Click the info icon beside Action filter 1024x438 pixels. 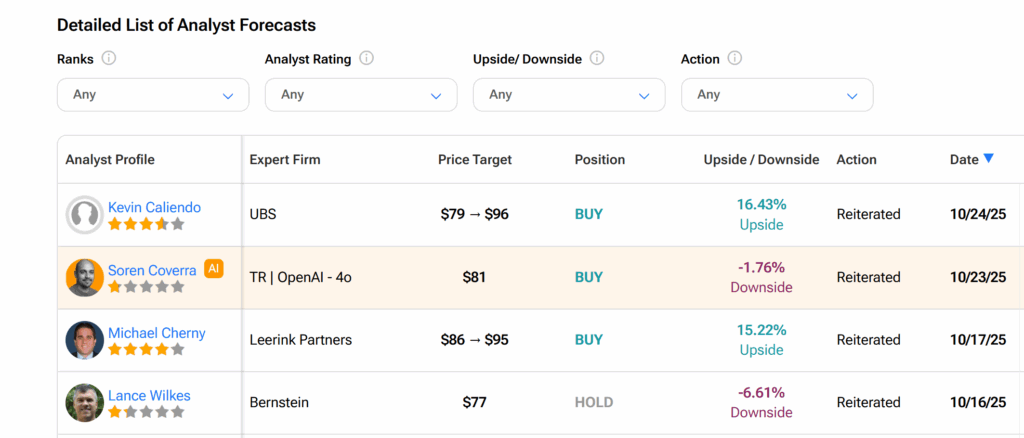[x=735, y=59]
